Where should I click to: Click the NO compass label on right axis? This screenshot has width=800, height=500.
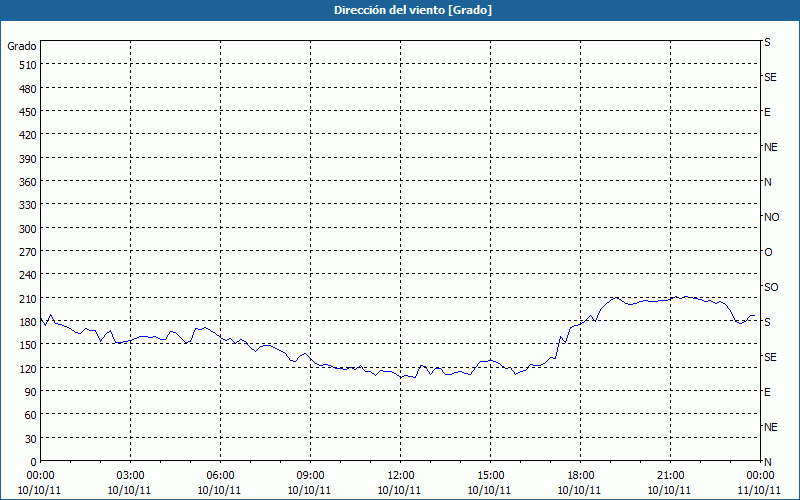(771, 217)
